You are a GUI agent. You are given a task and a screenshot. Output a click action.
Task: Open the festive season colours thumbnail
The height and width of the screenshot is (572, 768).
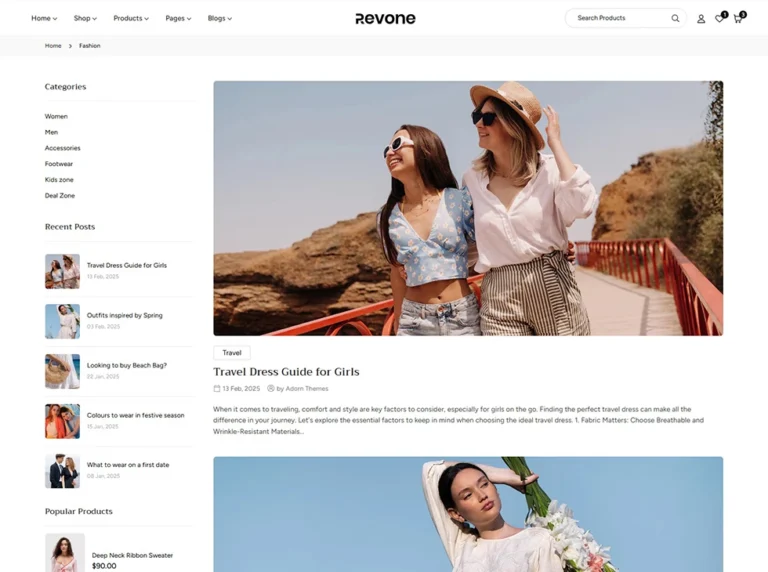62,421
